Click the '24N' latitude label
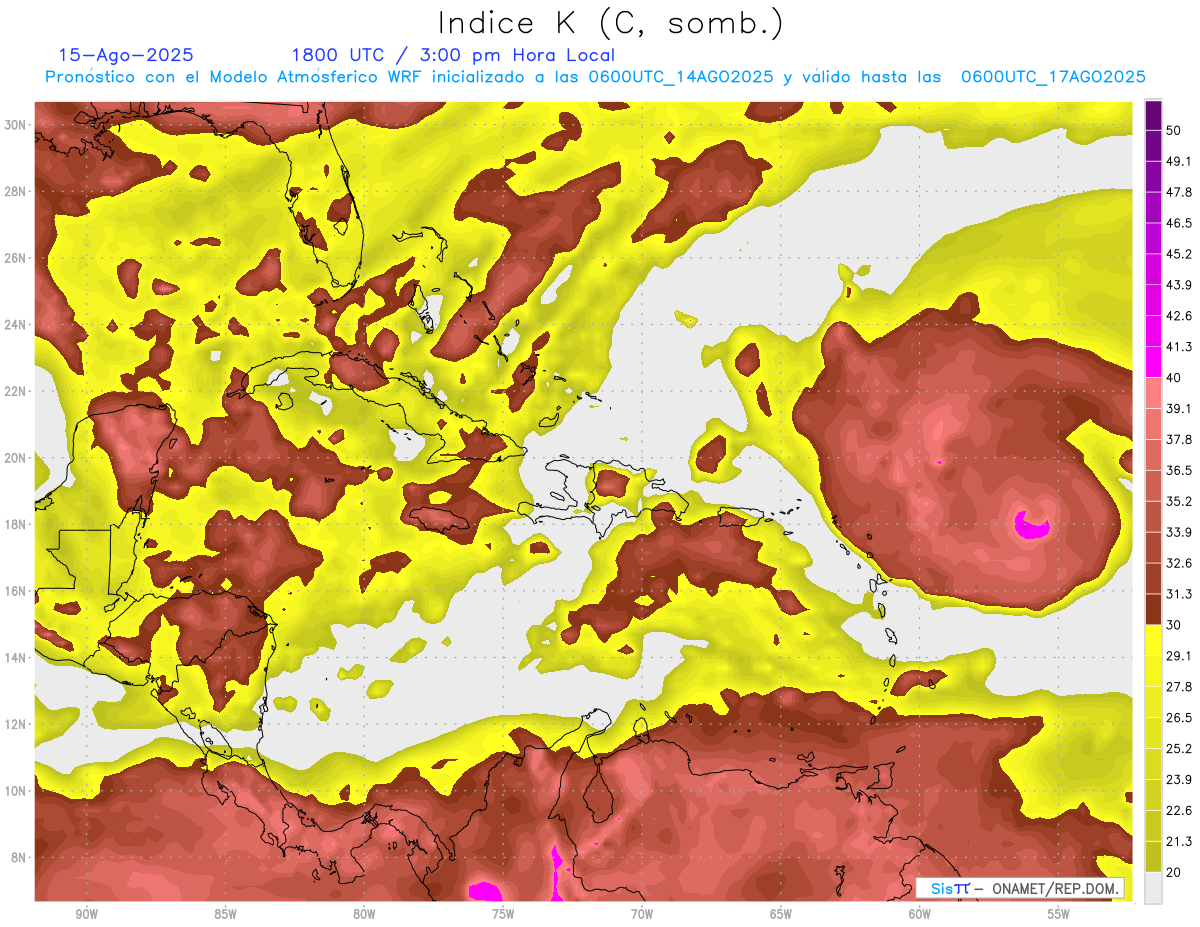Viewport: 1200px width, 927px height. (15, 325)
